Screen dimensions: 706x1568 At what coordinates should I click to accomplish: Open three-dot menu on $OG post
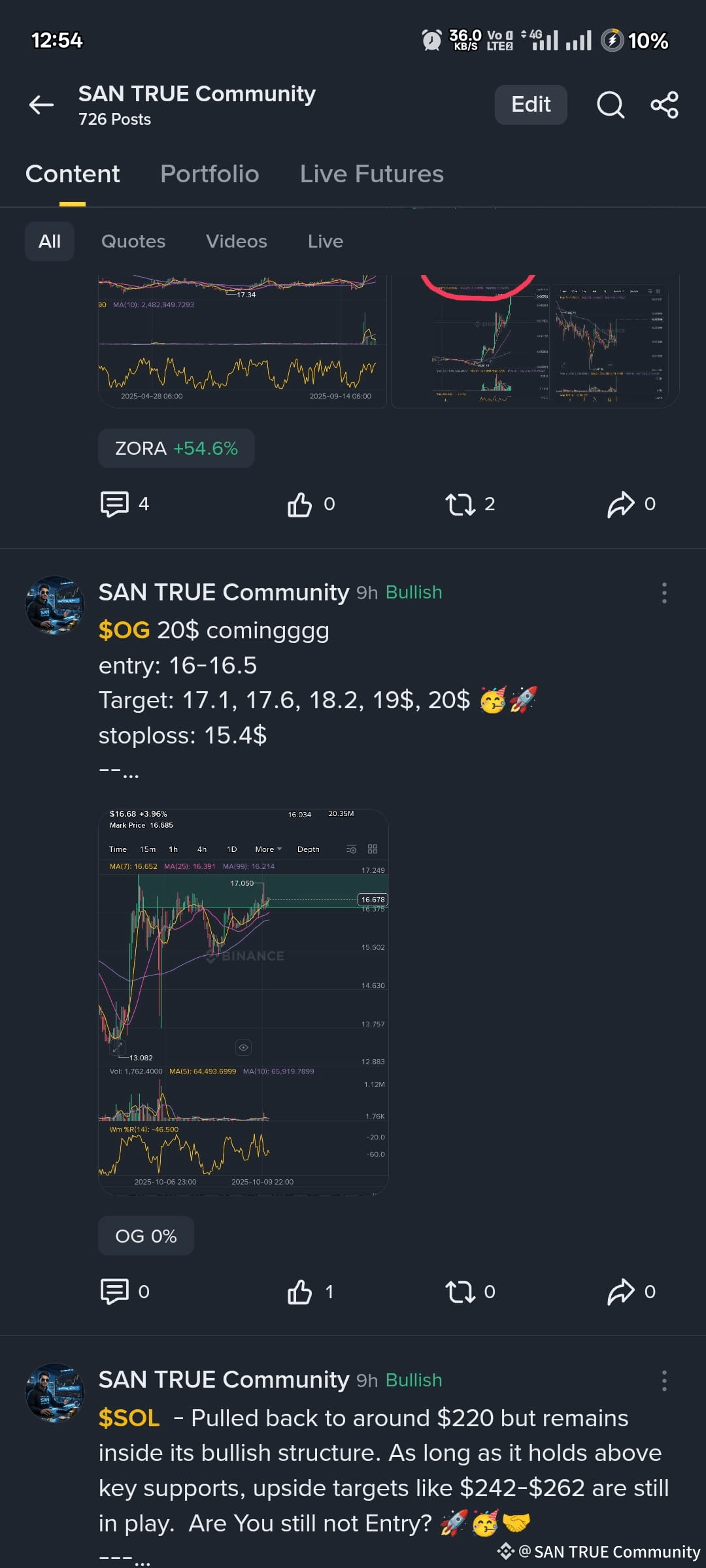(664, 593)
